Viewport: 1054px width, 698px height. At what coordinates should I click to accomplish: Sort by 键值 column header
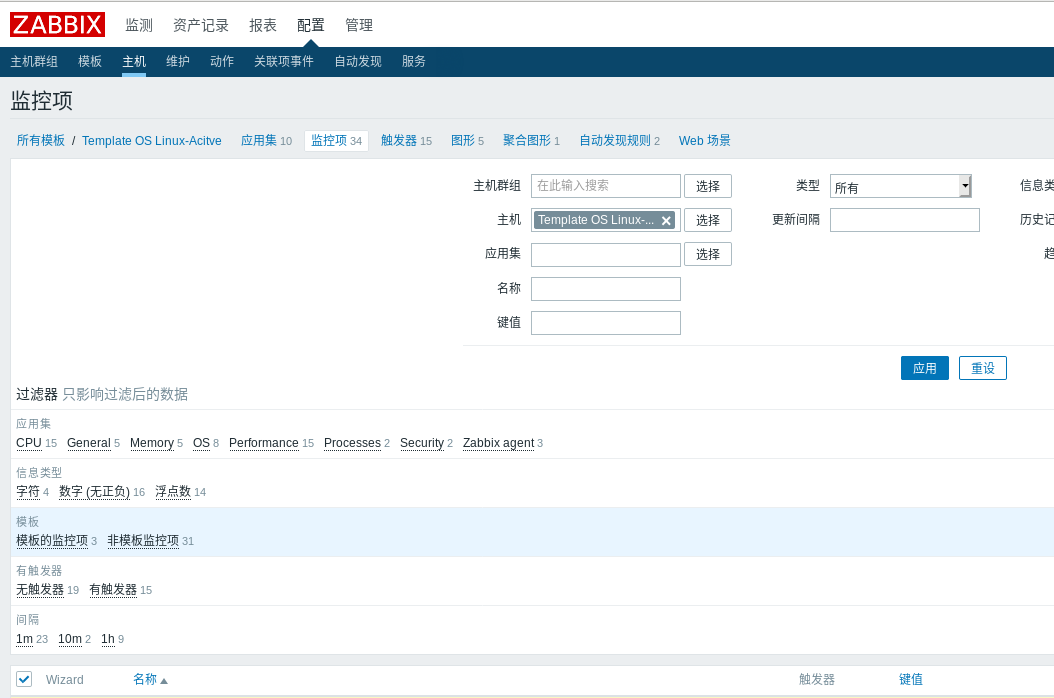click(911, 679)
